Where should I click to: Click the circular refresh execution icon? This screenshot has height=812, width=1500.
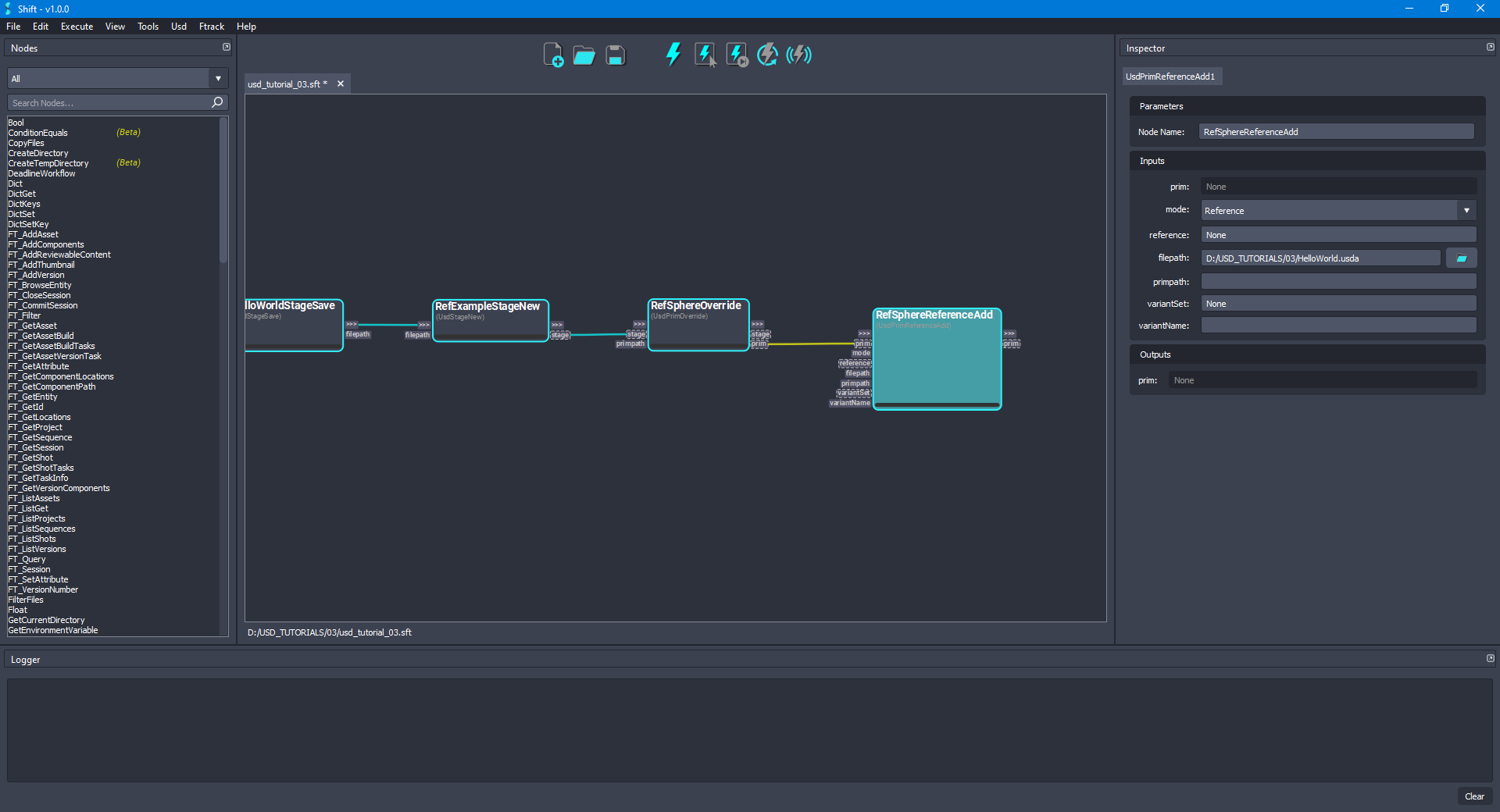click(x=767, y=54)
